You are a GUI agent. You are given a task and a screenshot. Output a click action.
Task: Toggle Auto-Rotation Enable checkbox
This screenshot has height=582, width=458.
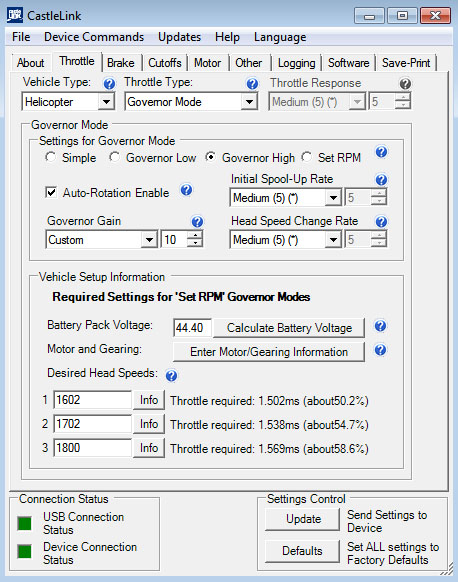[51, 192]
